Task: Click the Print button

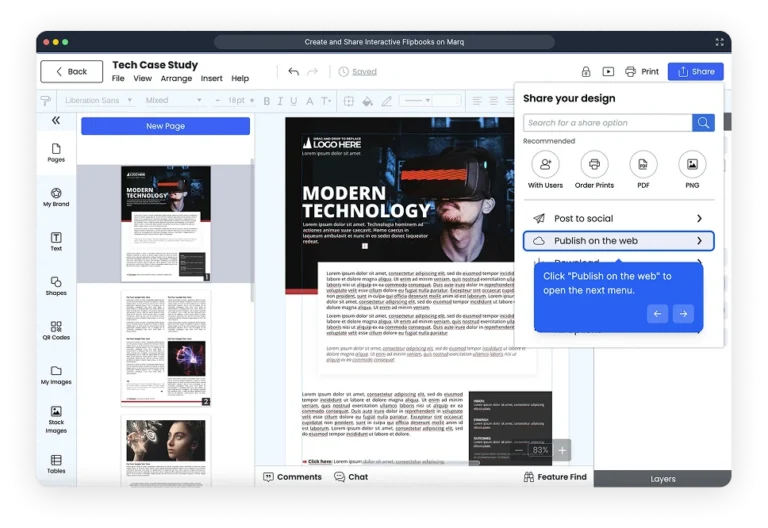Action: pos(642,72)
